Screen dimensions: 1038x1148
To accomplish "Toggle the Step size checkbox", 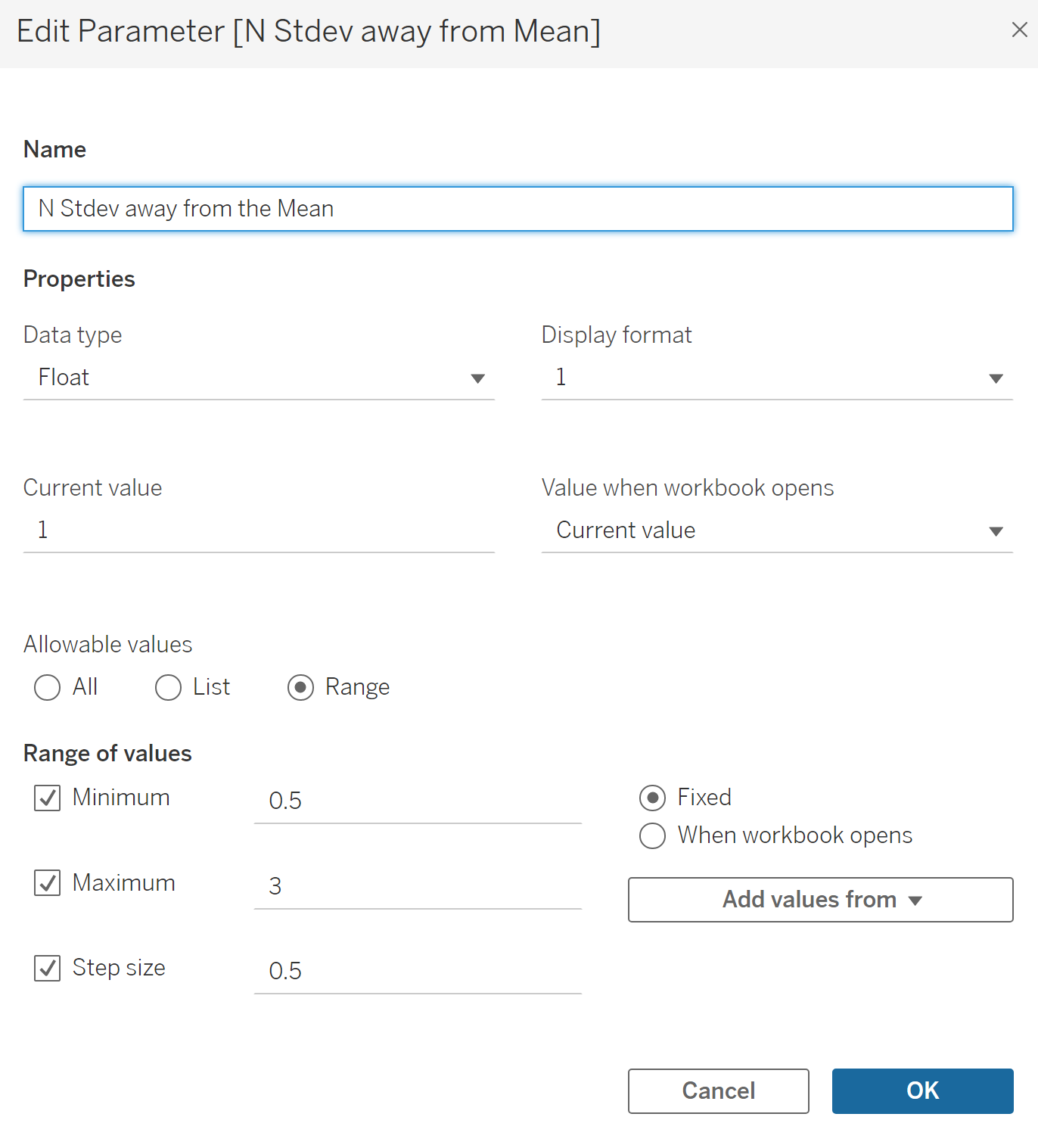I will [x=48, y=968].
